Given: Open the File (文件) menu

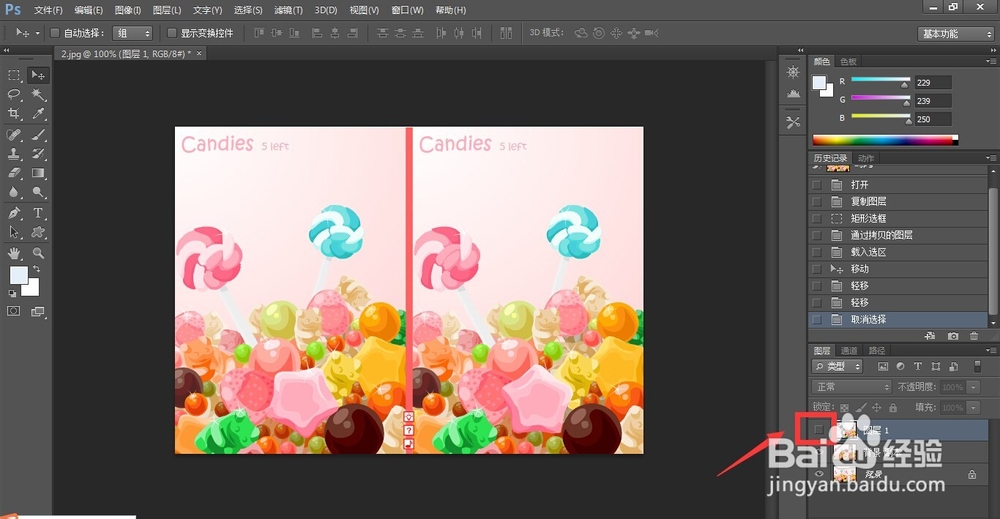Looking at the screenshot, I should pos(48,10).
